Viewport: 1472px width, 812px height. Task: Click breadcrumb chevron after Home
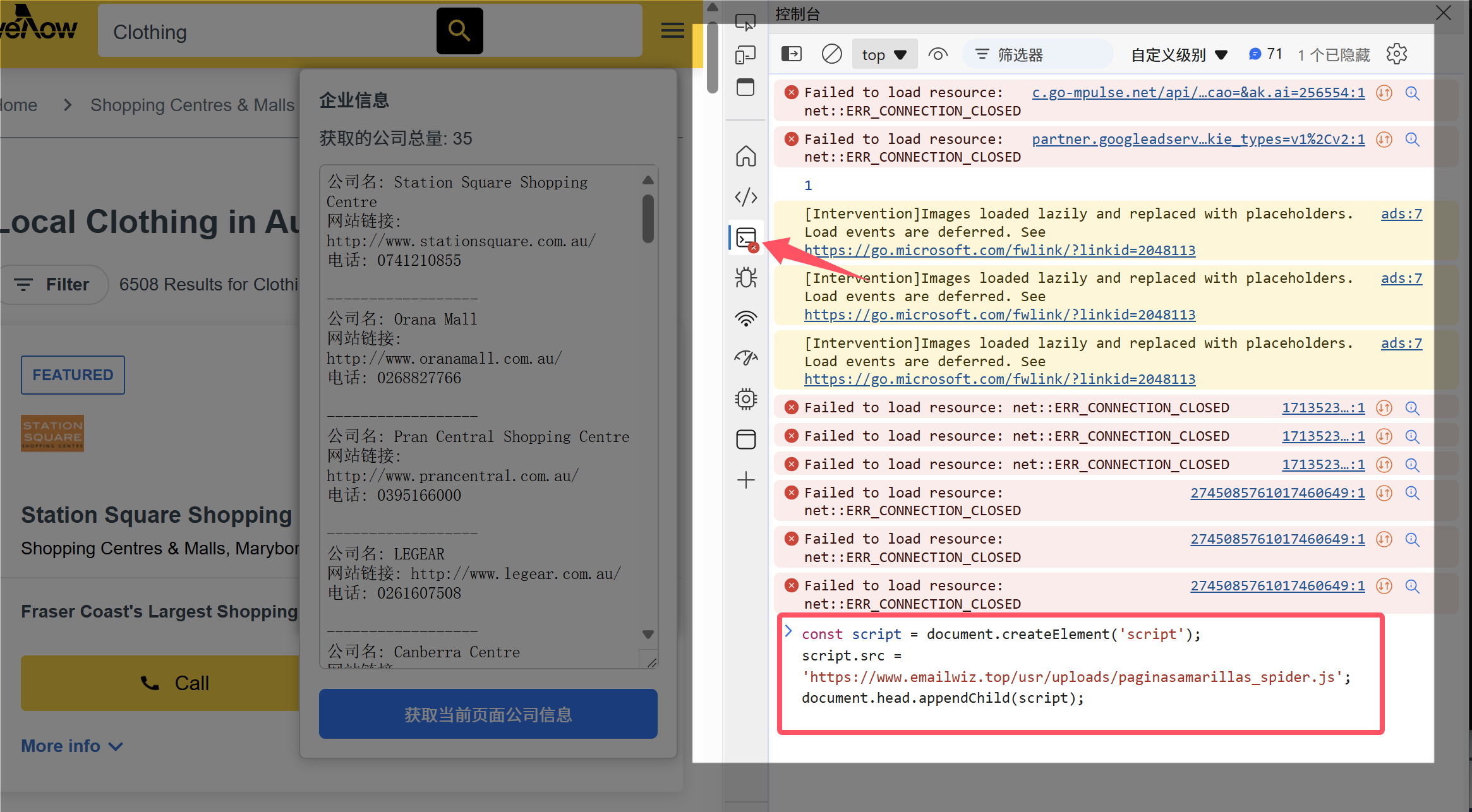68,105
